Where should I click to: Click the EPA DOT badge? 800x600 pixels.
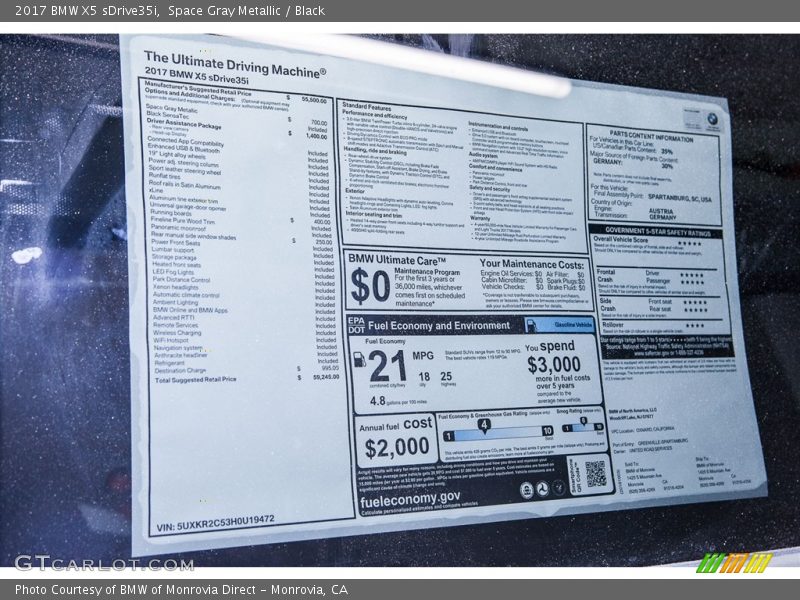356,326
